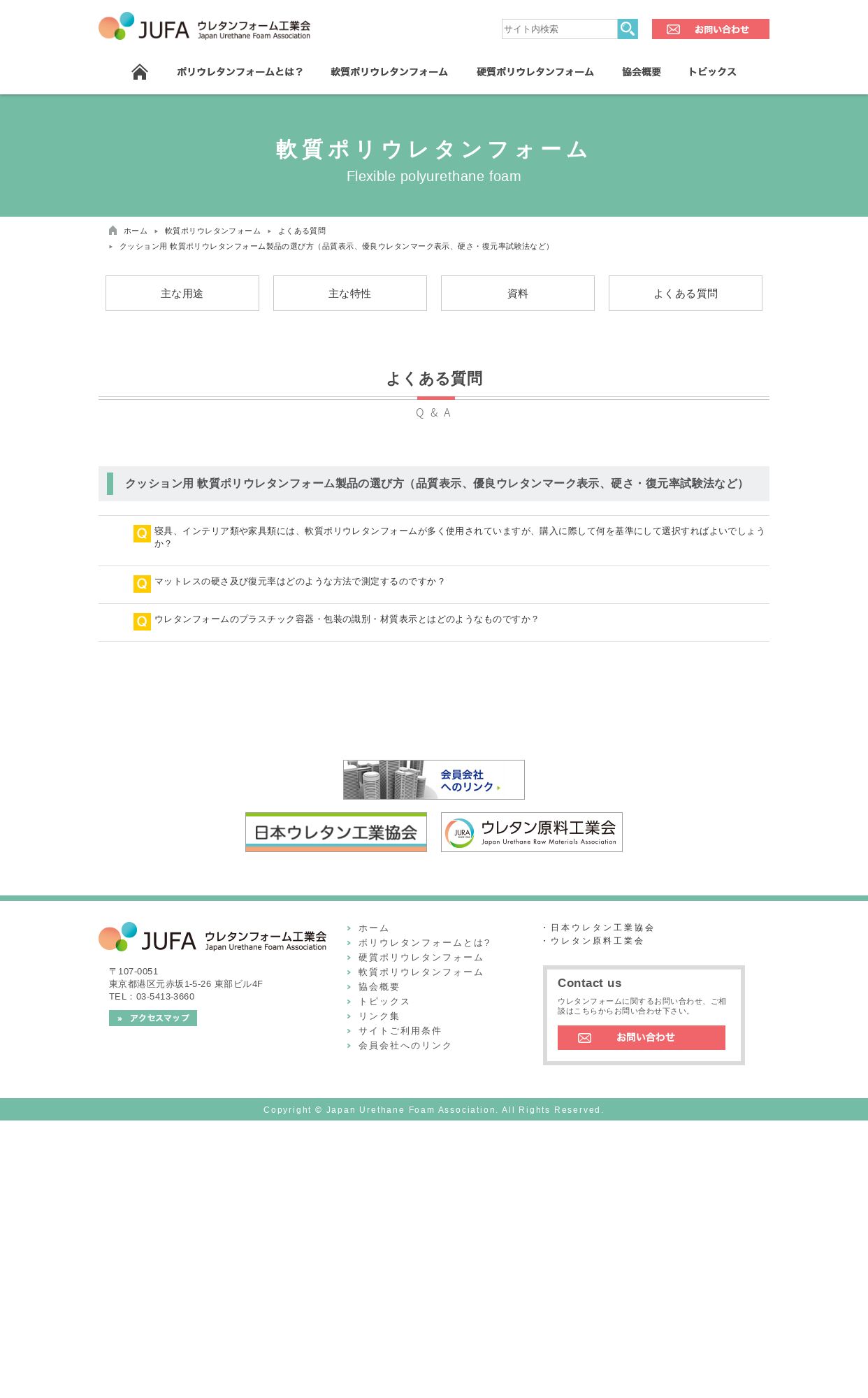The height and width of the screenshot is (1398, 868).
Task: Select the よくある質問 tab button
Action: point(686,294)
